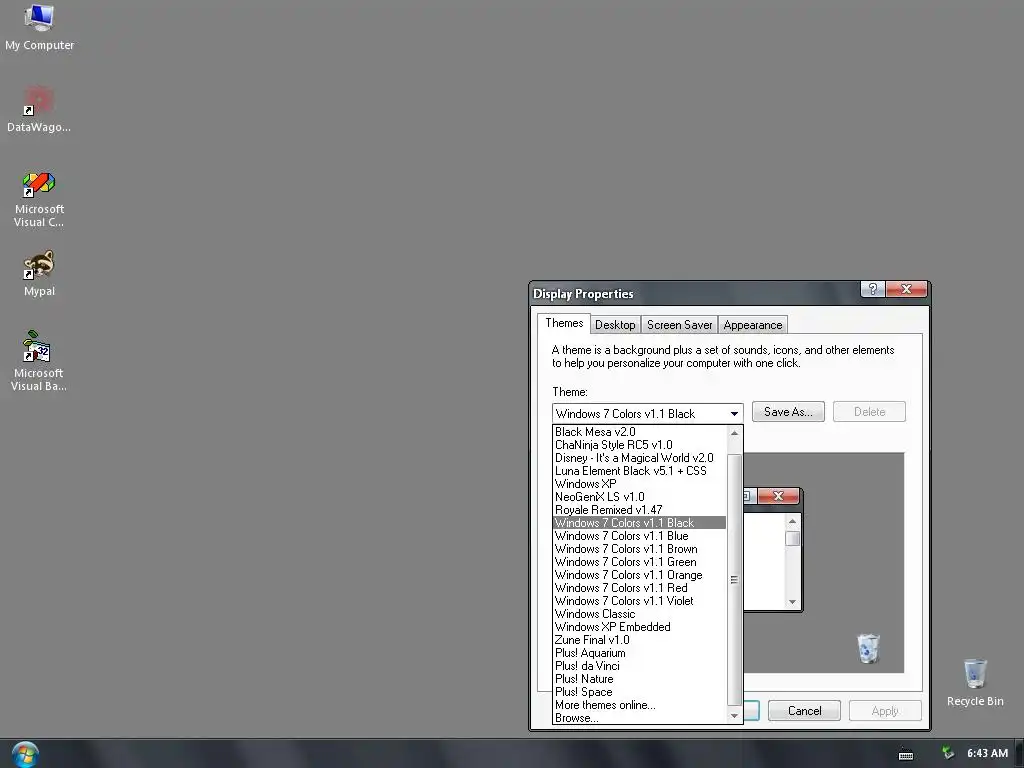1024x768 pixels.
Task: Select the Microsoft Visual Ba... shortcut icon
Action: (x=39, y=361)
